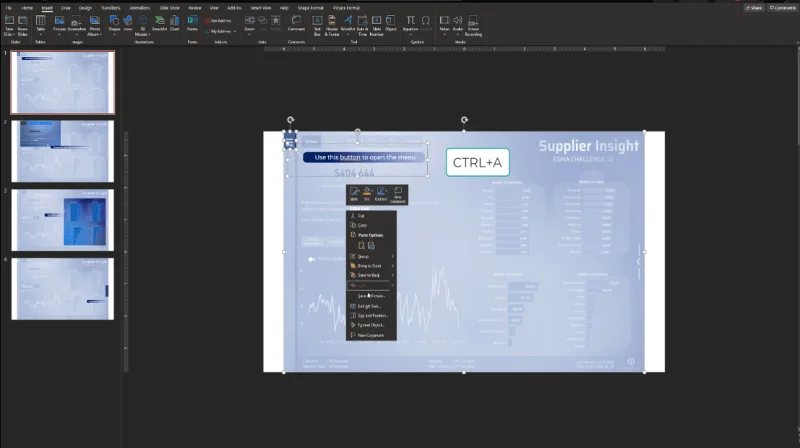The image size is (800, 448).
Task: Open the Zoom insert option
Action: click(x=249, y=24)
